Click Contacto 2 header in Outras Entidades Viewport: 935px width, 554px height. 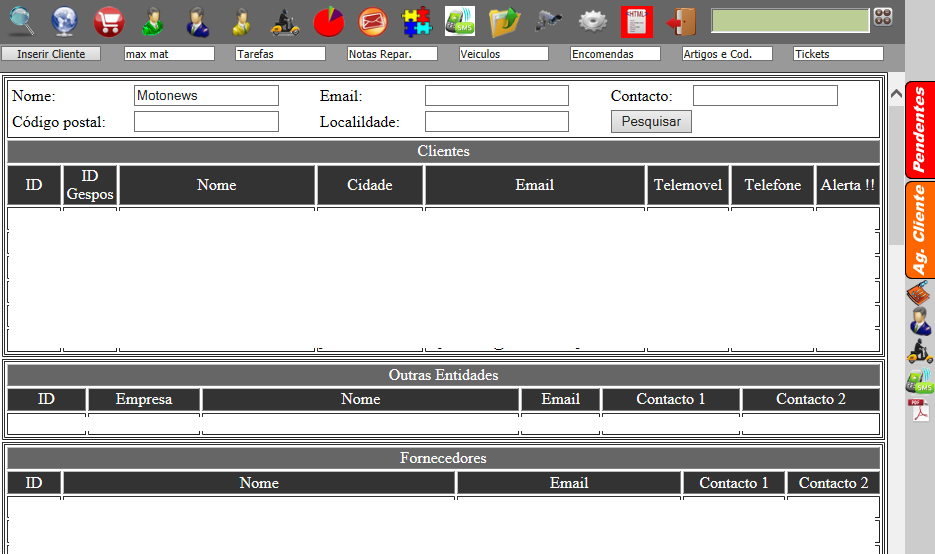[x=811, y=399]
